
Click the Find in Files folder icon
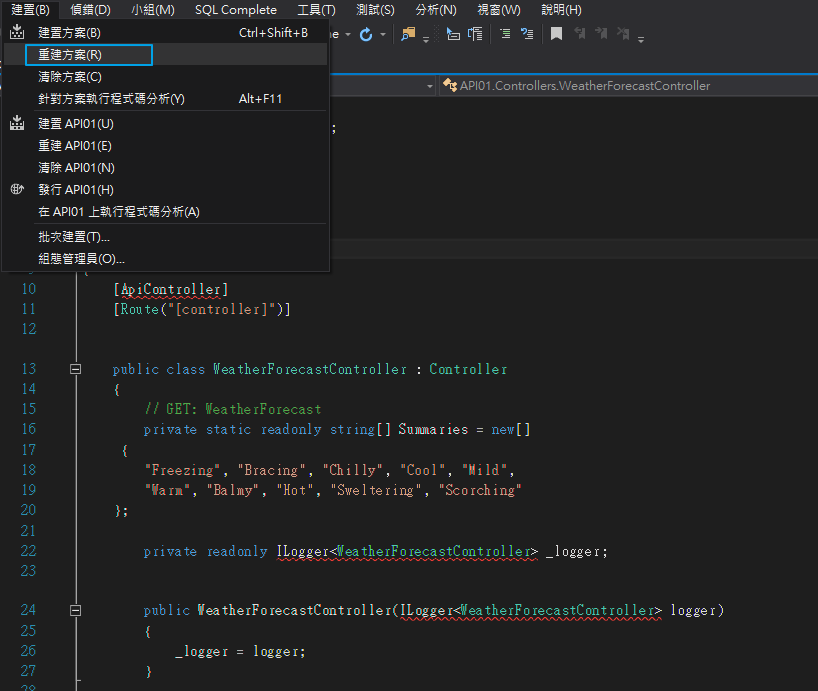click(408, 34)
